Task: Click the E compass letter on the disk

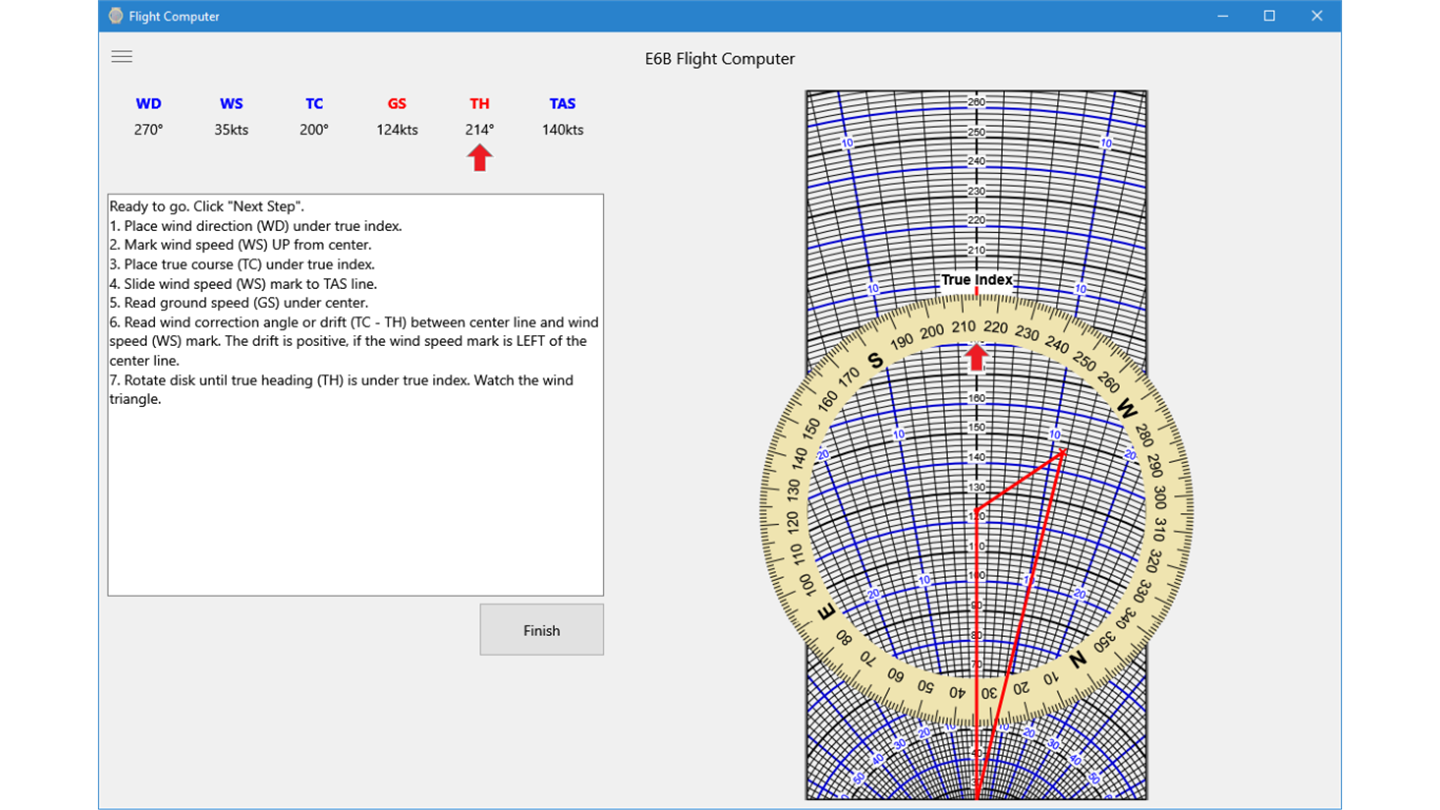Action: pos(827,612)
